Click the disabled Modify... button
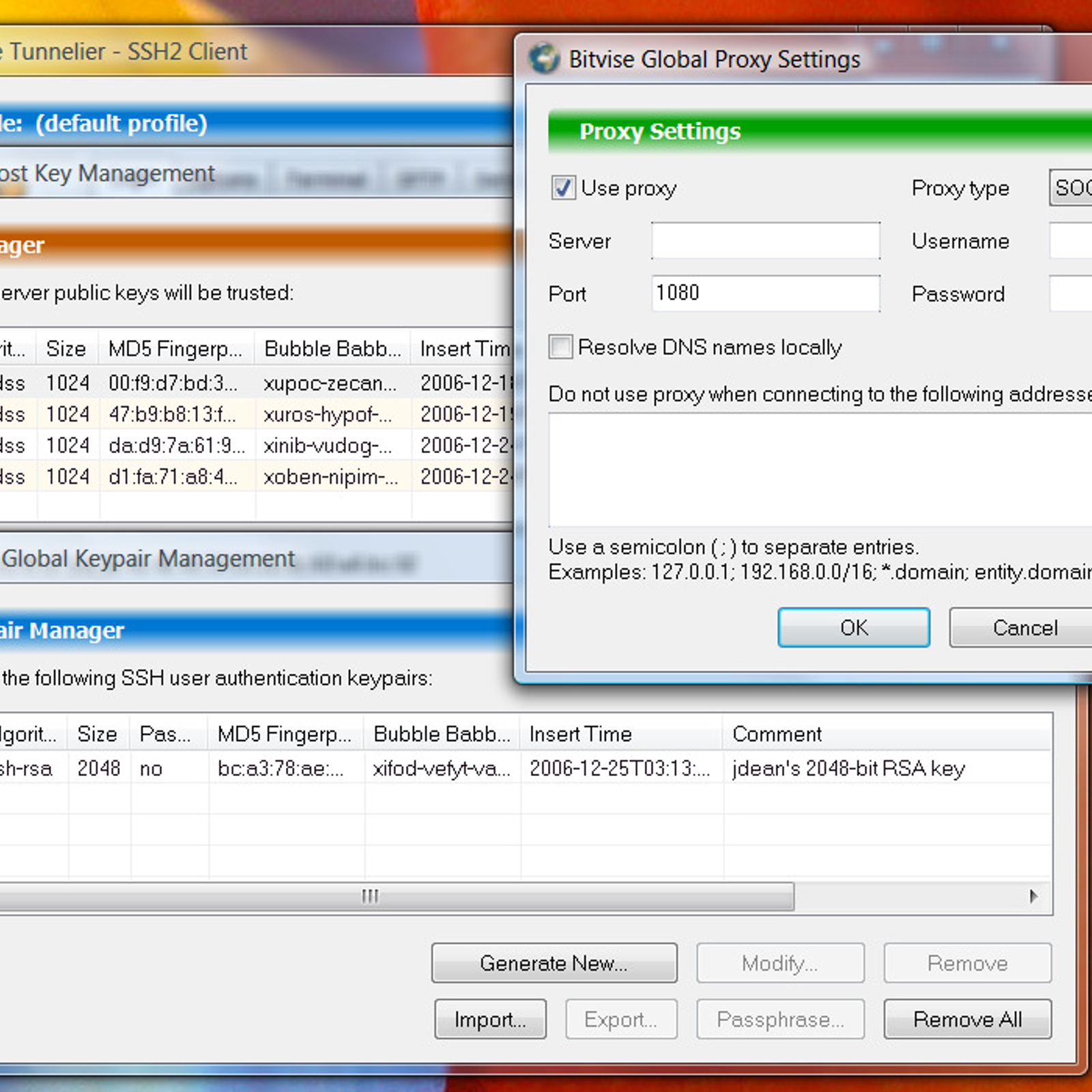Viewport: 1092px width, 1092px height. [x=780, y=963]
